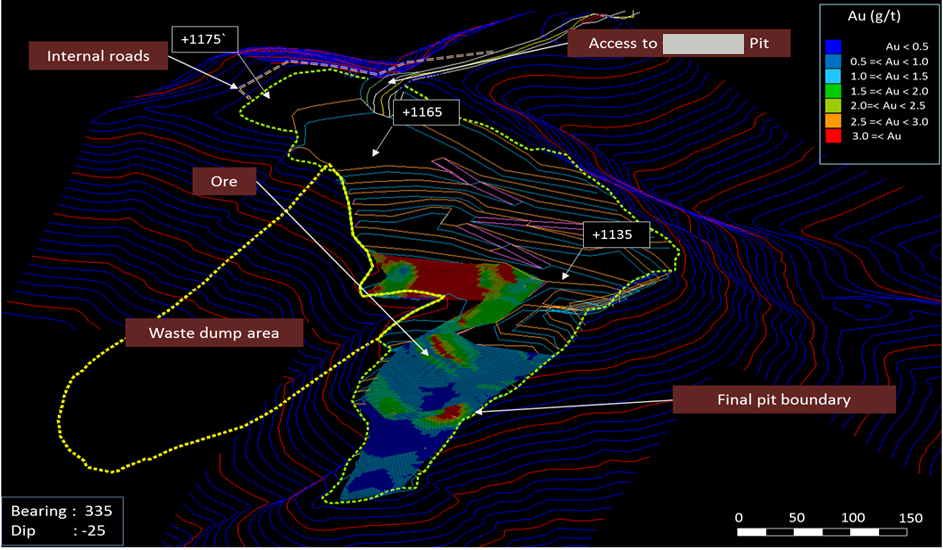943x550 pixels.
Task: Click the cyan 1.0 =< Au < 1.5 swatch
Action: coord(833,76)
